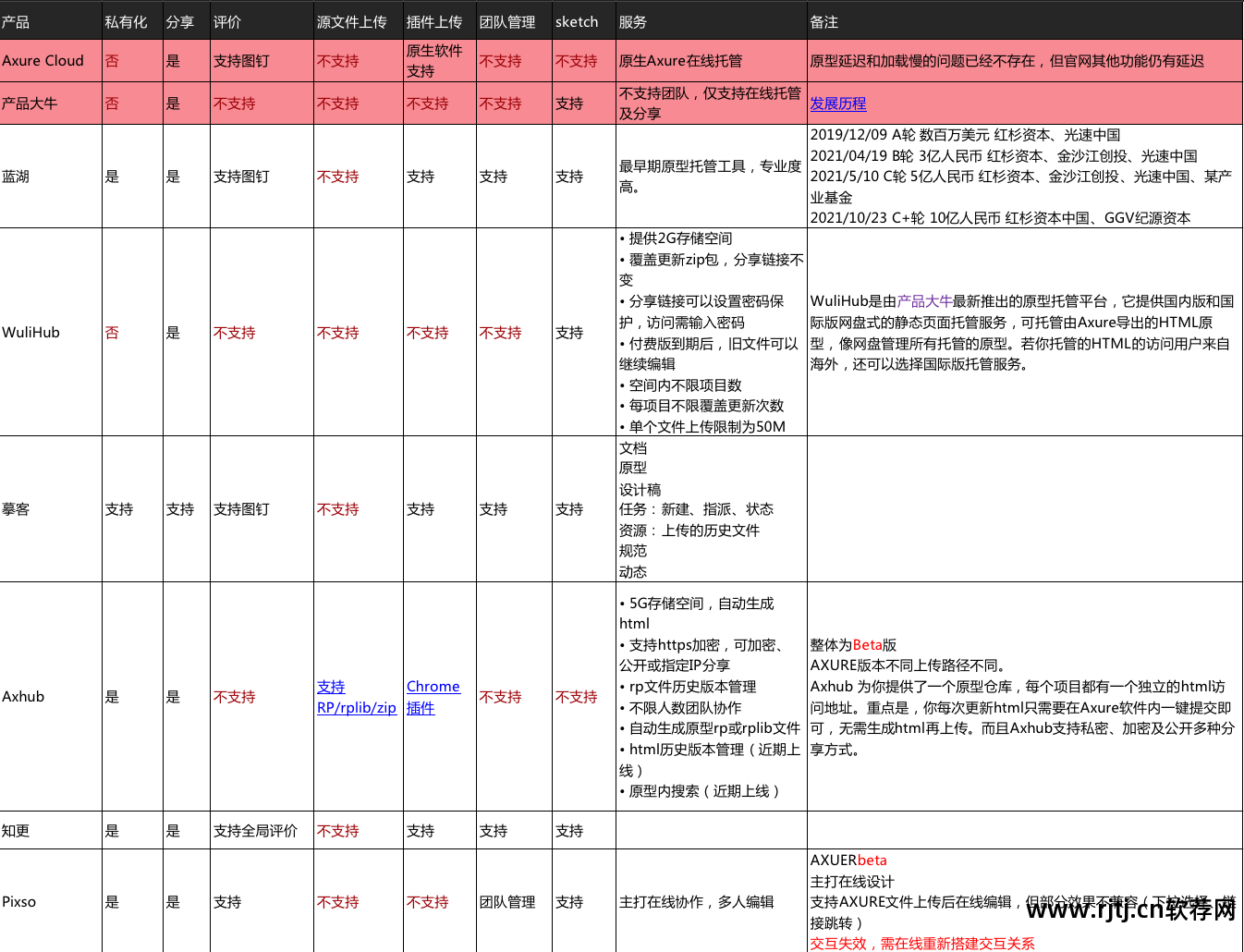Screen dimensions: 1244x952
Task: Select the 团队管理 column header
Action: coord(514,21)
